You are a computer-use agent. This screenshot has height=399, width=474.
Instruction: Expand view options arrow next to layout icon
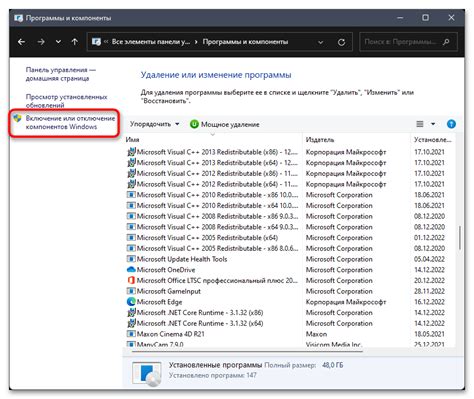(433, 124)
